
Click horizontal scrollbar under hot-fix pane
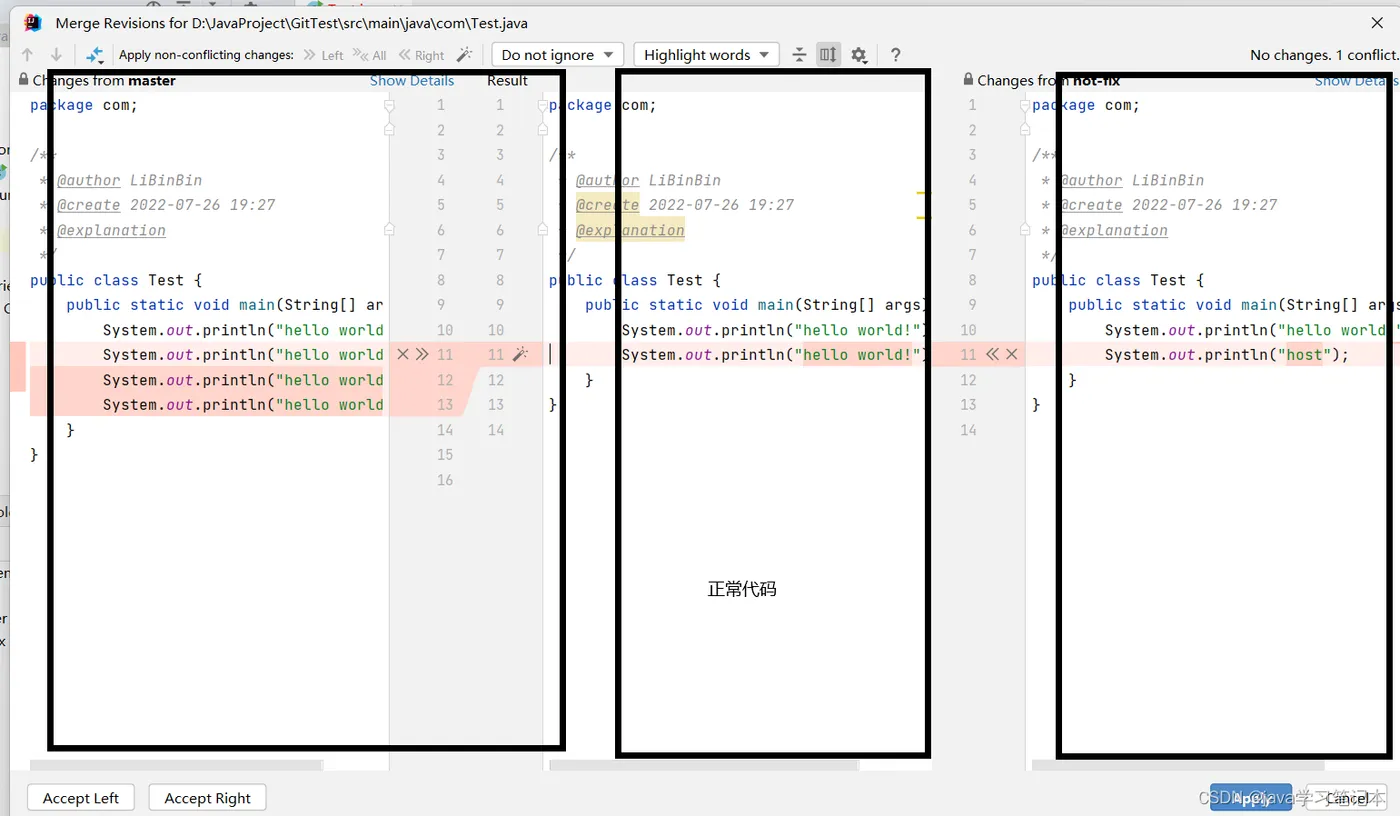point(1178,765)
